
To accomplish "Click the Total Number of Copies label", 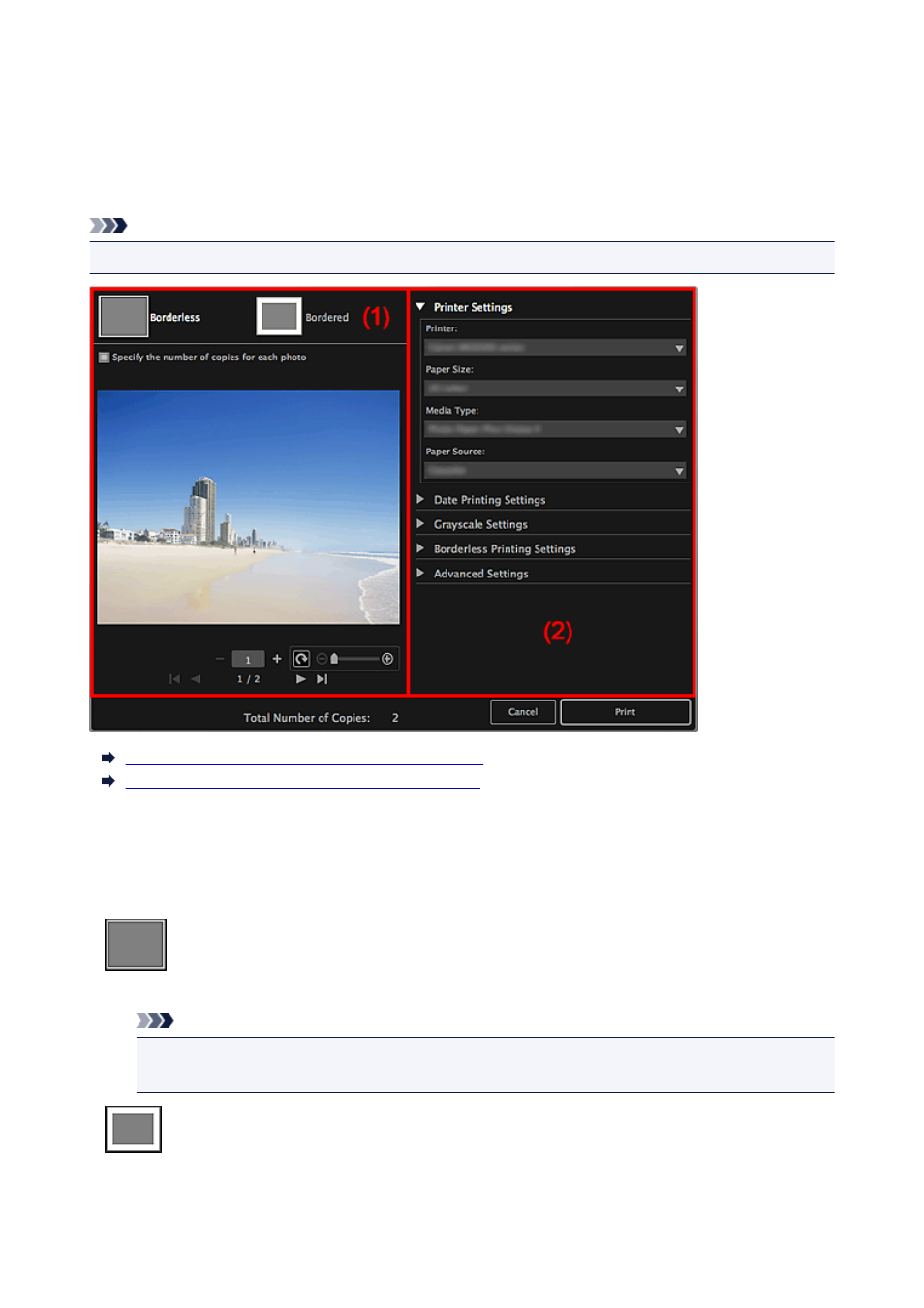I will [307, 718].
